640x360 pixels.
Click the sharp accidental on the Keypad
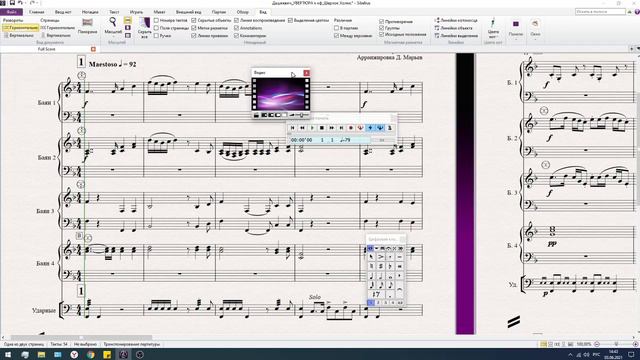(380, 266)
